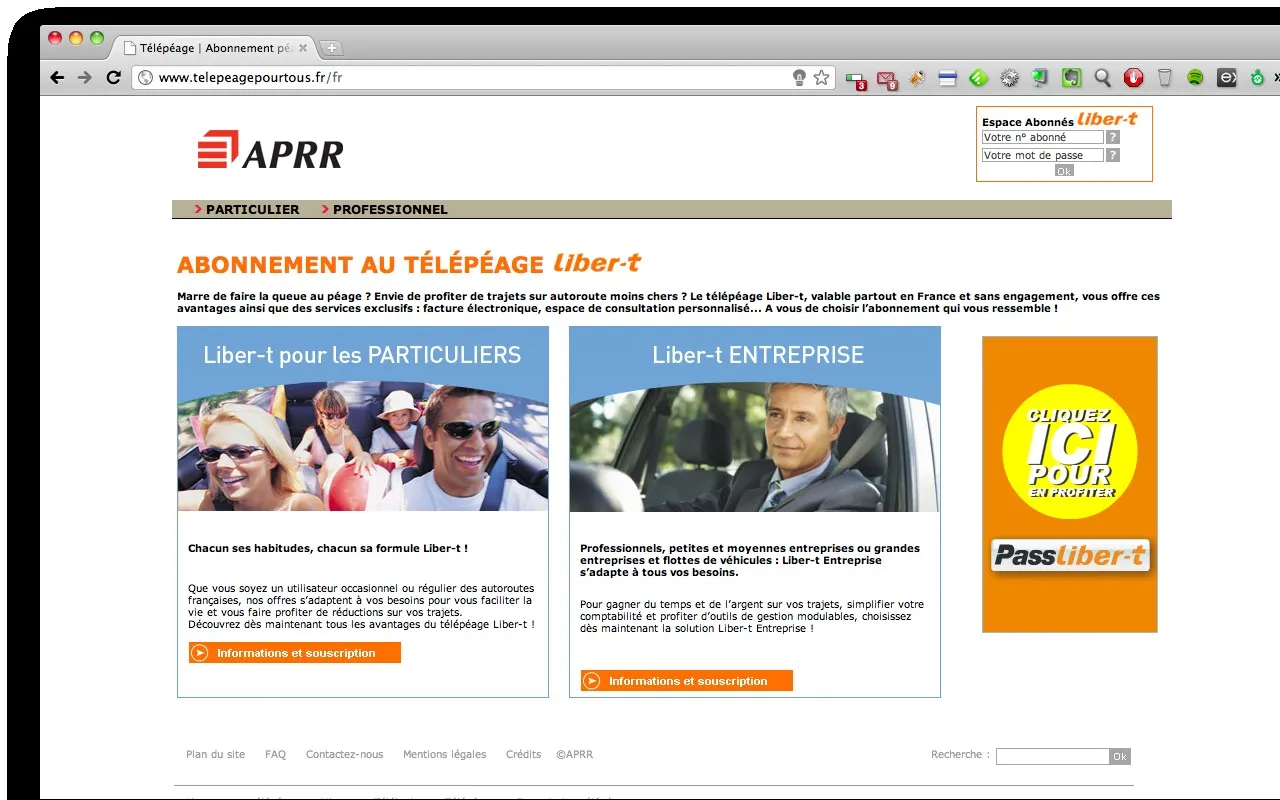Click the businessman photo for Entreprise
Screen dimensions: 1280x800
pyautogui.click(x=755, y=447)
